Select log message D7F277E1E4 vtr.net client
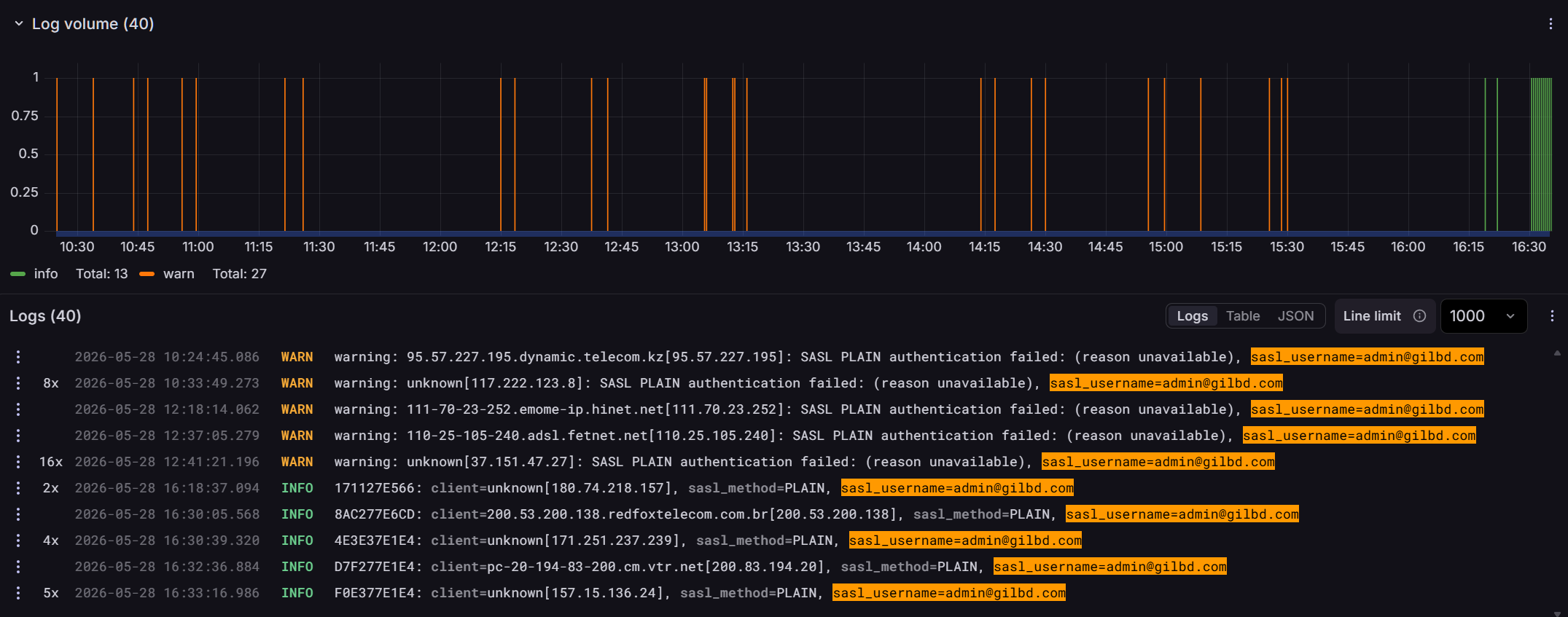Image resolution: width=1568 pixels, height=617 pixels. [x=780, y=567]
